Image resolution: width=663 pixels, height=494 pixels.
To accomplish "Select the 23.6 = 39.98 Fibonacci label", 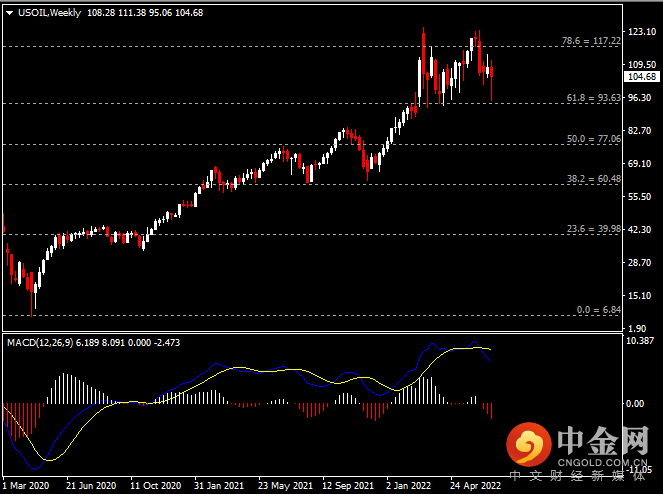I will pyautogui.click(x=594, y=229).
